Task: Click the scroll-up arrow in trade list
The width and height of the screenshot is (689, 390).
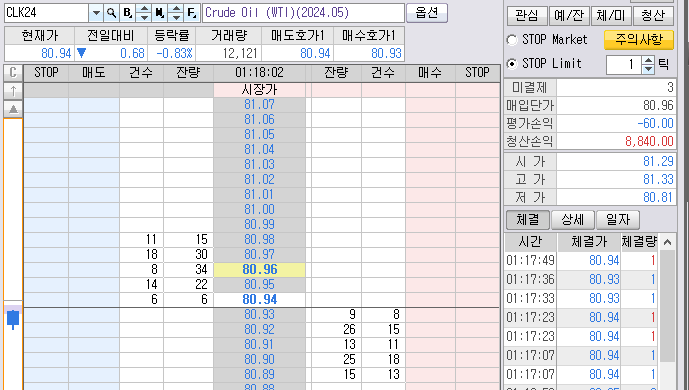Action: [x=667, y=242]
